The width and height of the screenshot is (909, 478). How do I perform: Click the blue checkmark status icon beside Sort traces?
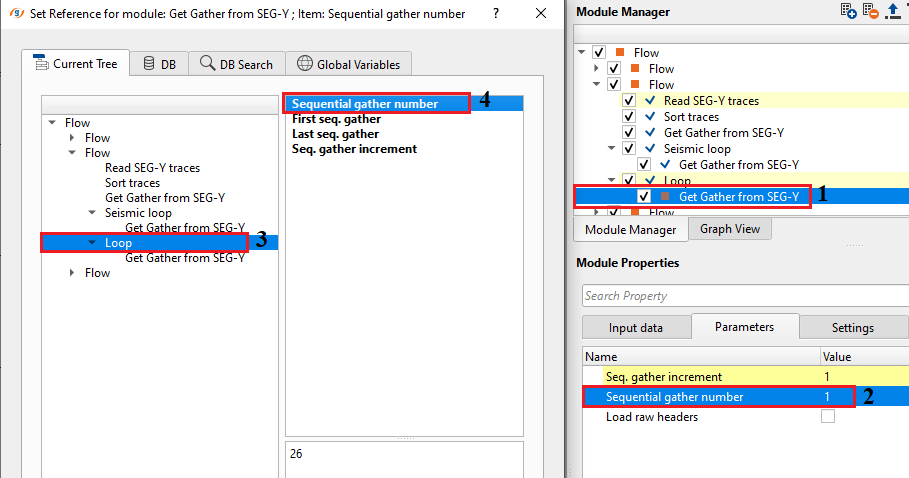[x=650, y=116]
